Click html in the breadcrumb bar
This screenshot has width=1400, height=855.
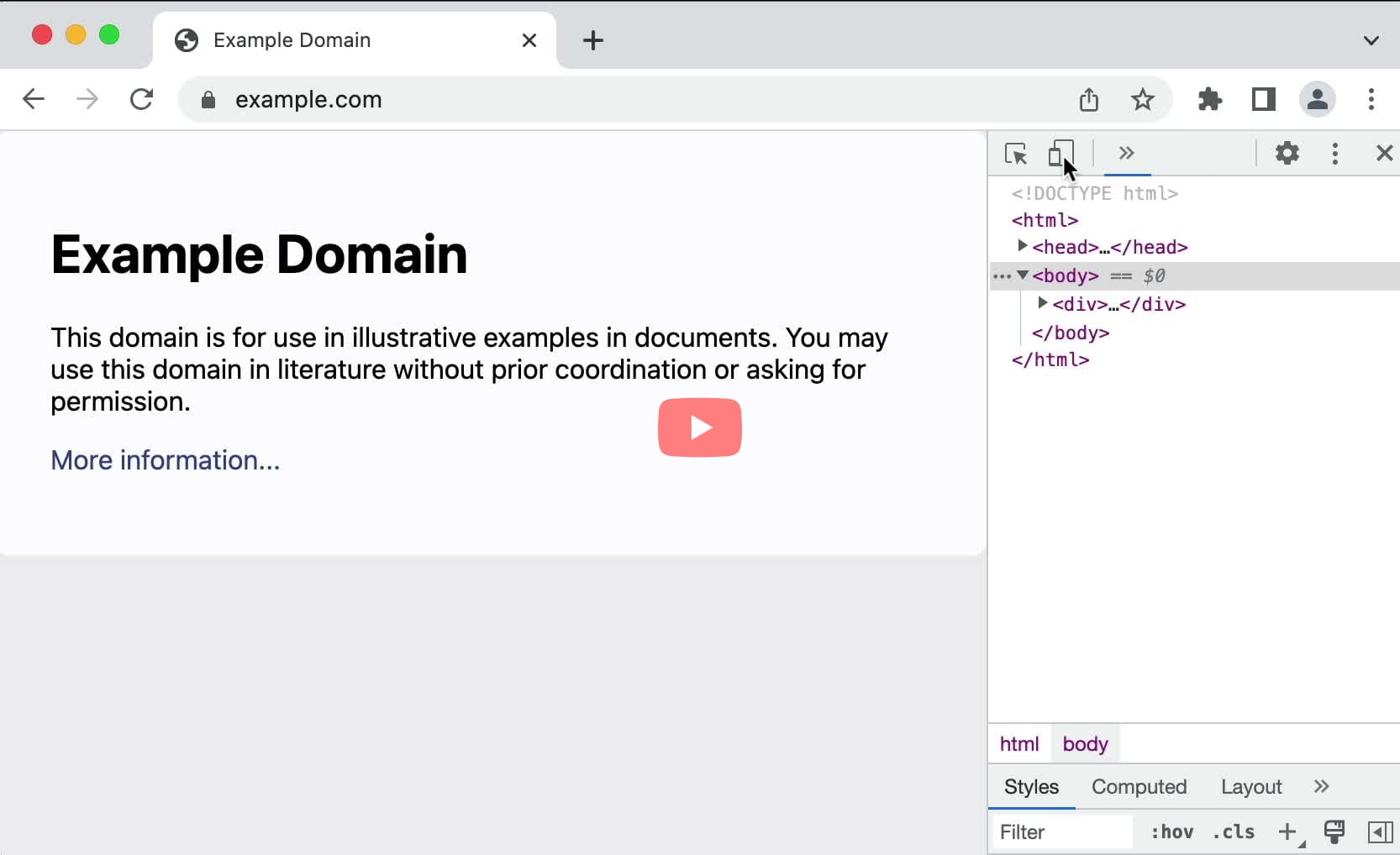coord(1019,744)
